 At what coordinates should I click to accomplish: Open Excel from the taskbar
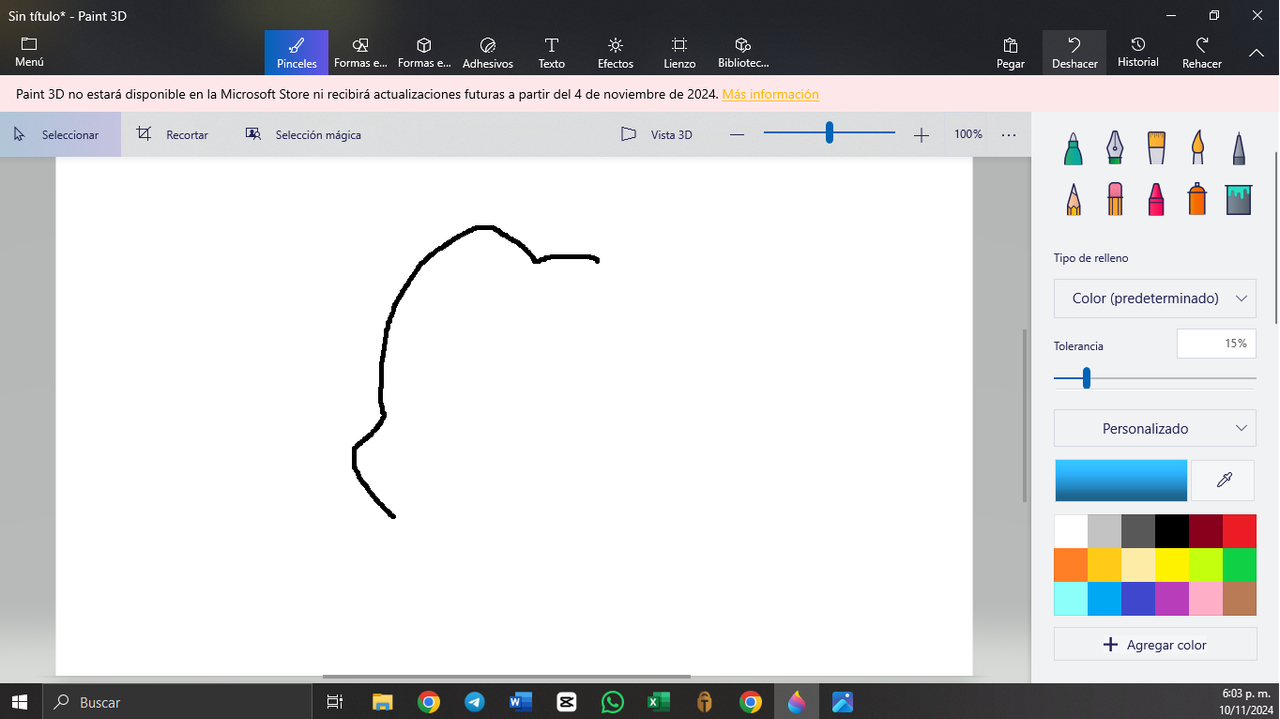pos(658,702)
